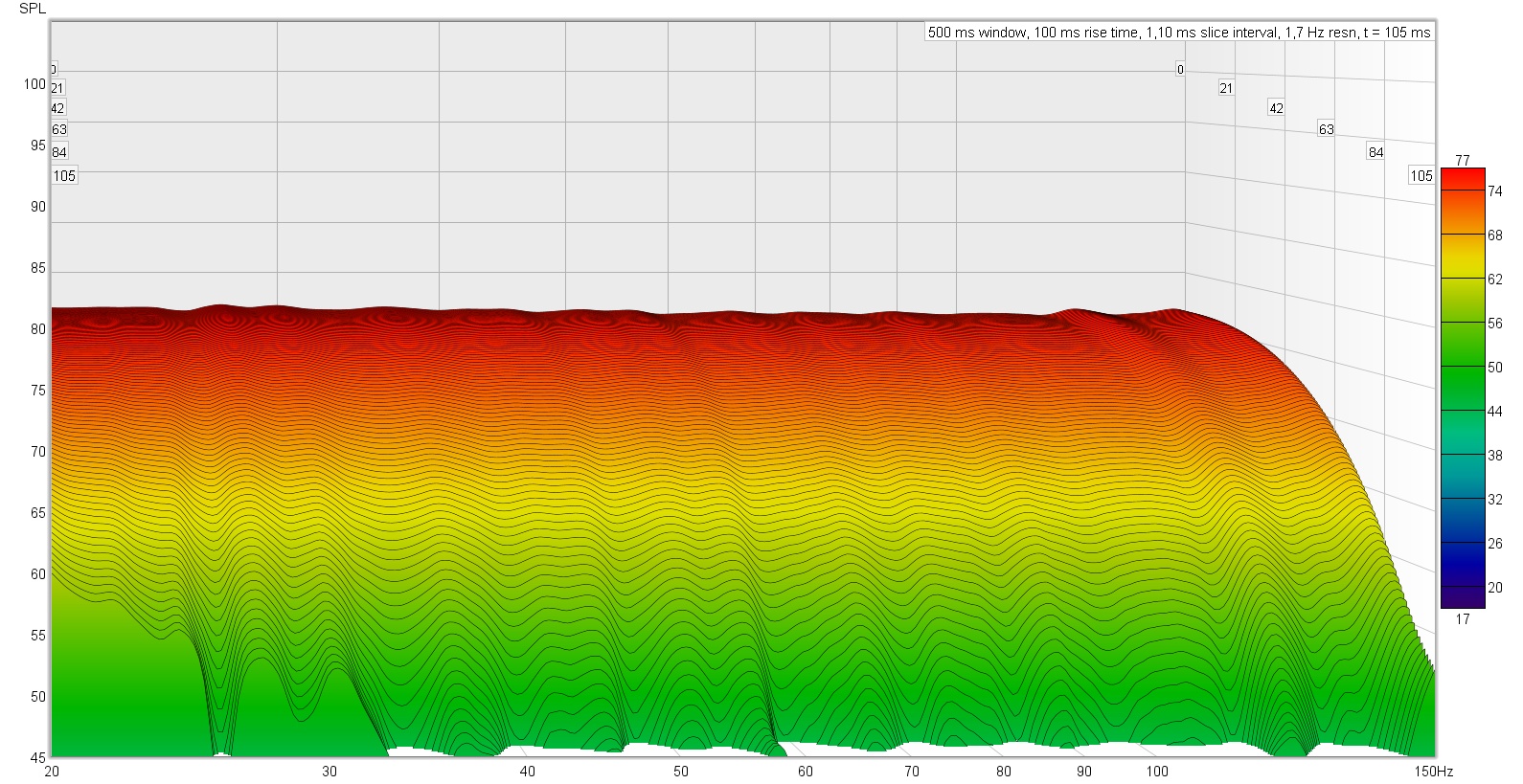Click the 63 time label on right time axis
Screen dimensions: 1523x784
click(1327, 129)
